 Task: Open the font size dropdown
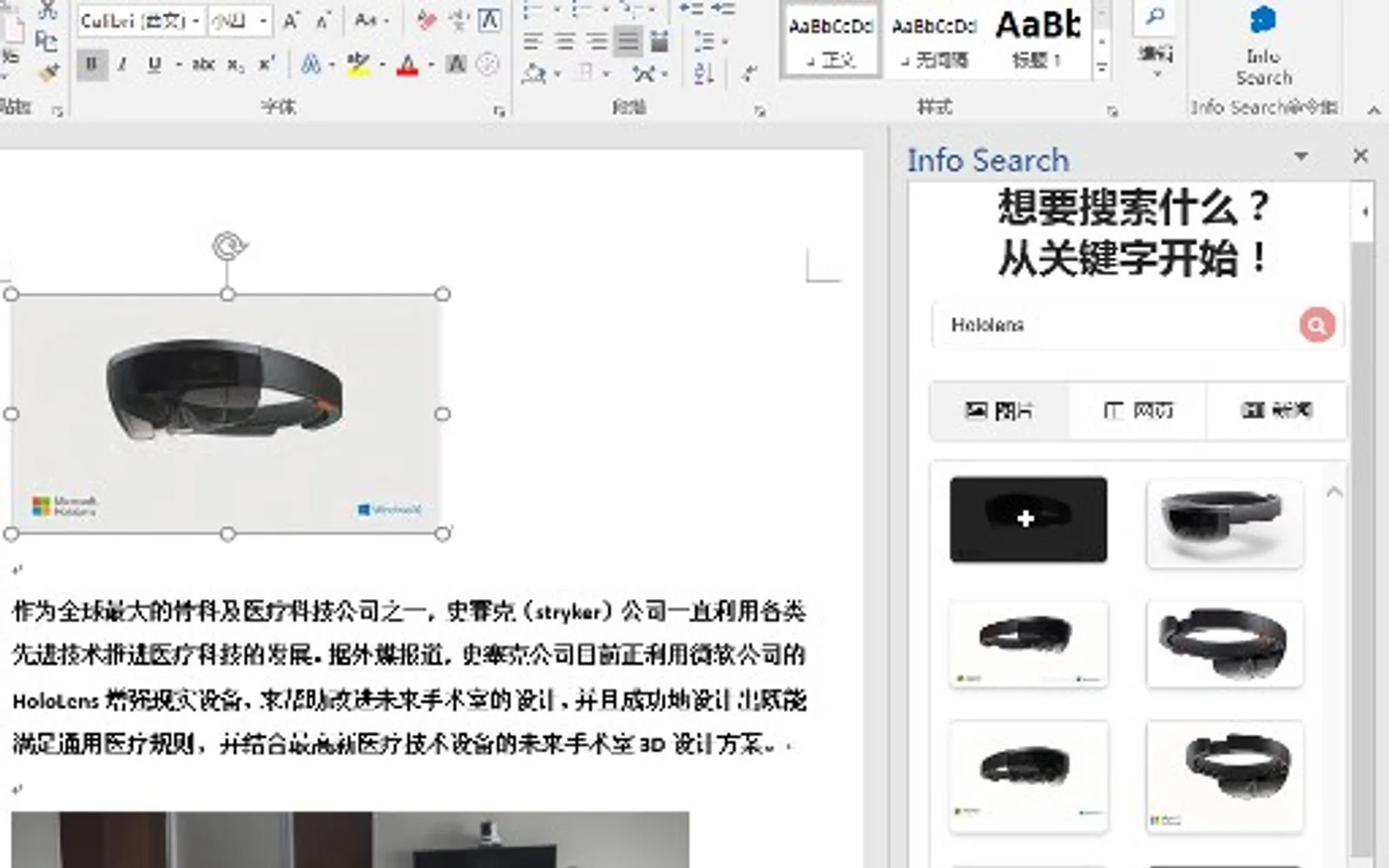263,20
